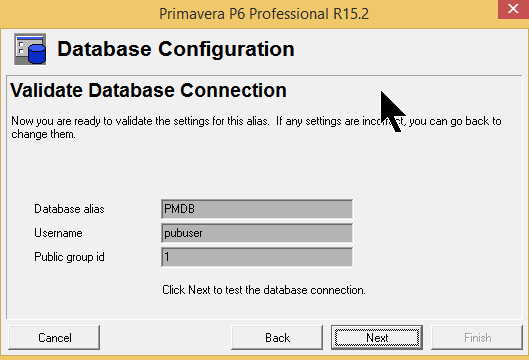Click the grayed-out Finish button
529x360 pixels.
point(477,337)
